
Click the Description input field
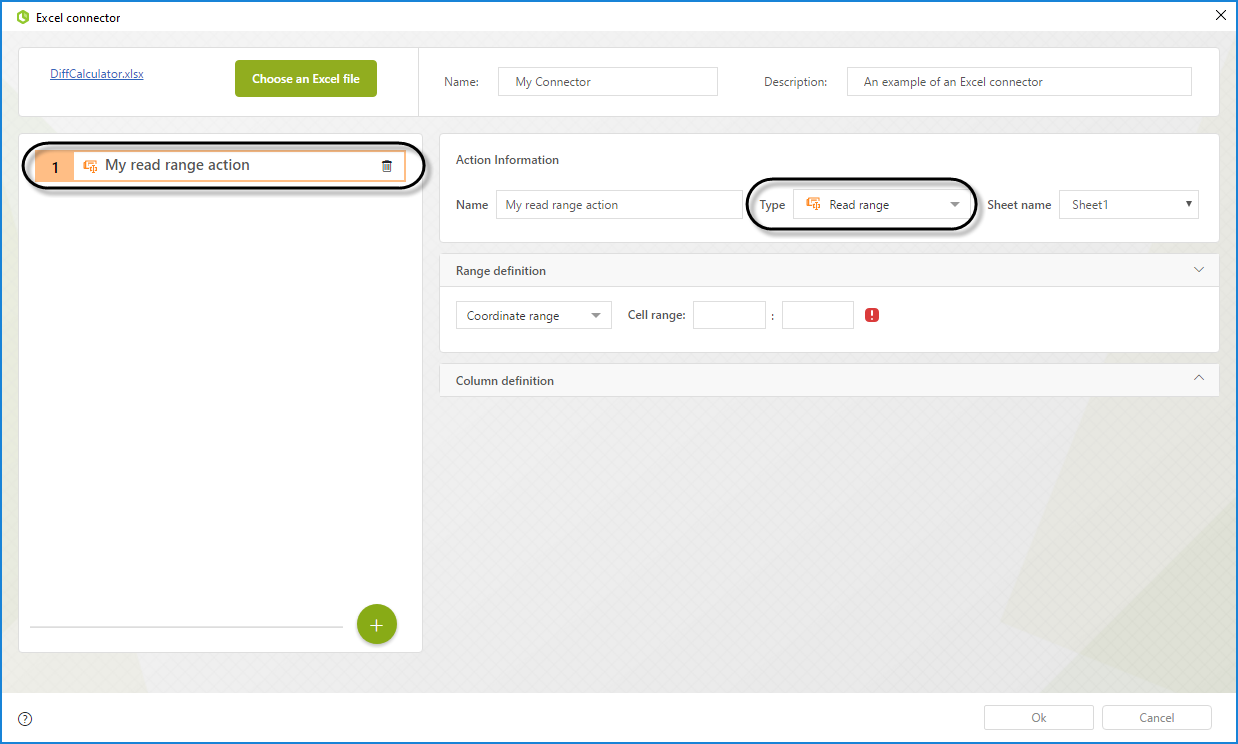tap(1018, 82)
